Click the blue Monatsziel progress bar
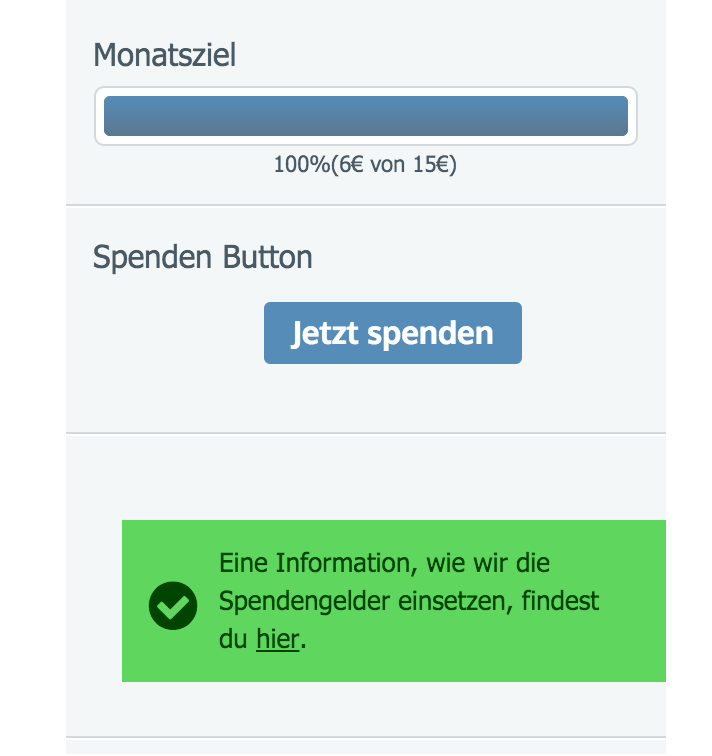This screenshot has height=756, width=712. tap(366, 116)
